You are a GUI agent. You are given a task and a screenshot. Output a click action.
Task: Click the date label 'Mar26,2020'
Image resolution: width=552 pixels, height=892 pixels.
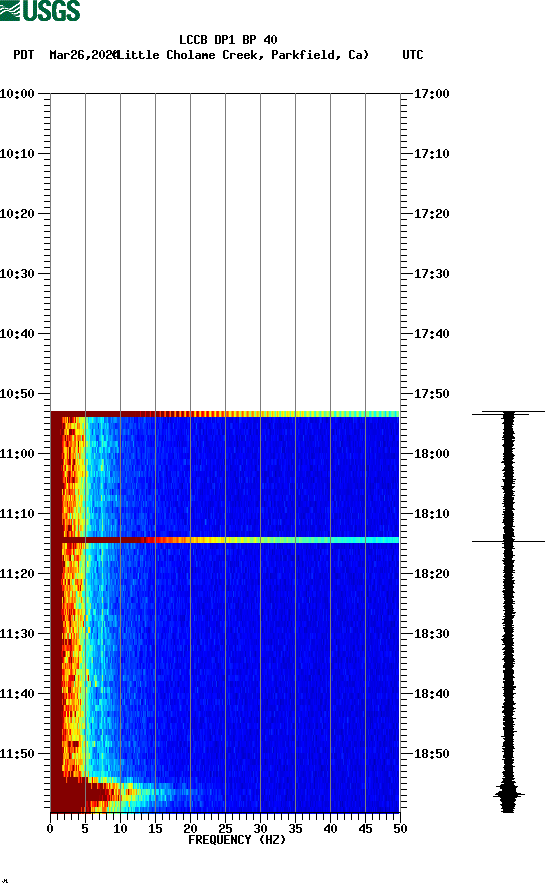pyautogui.click(x=84, y=55)
